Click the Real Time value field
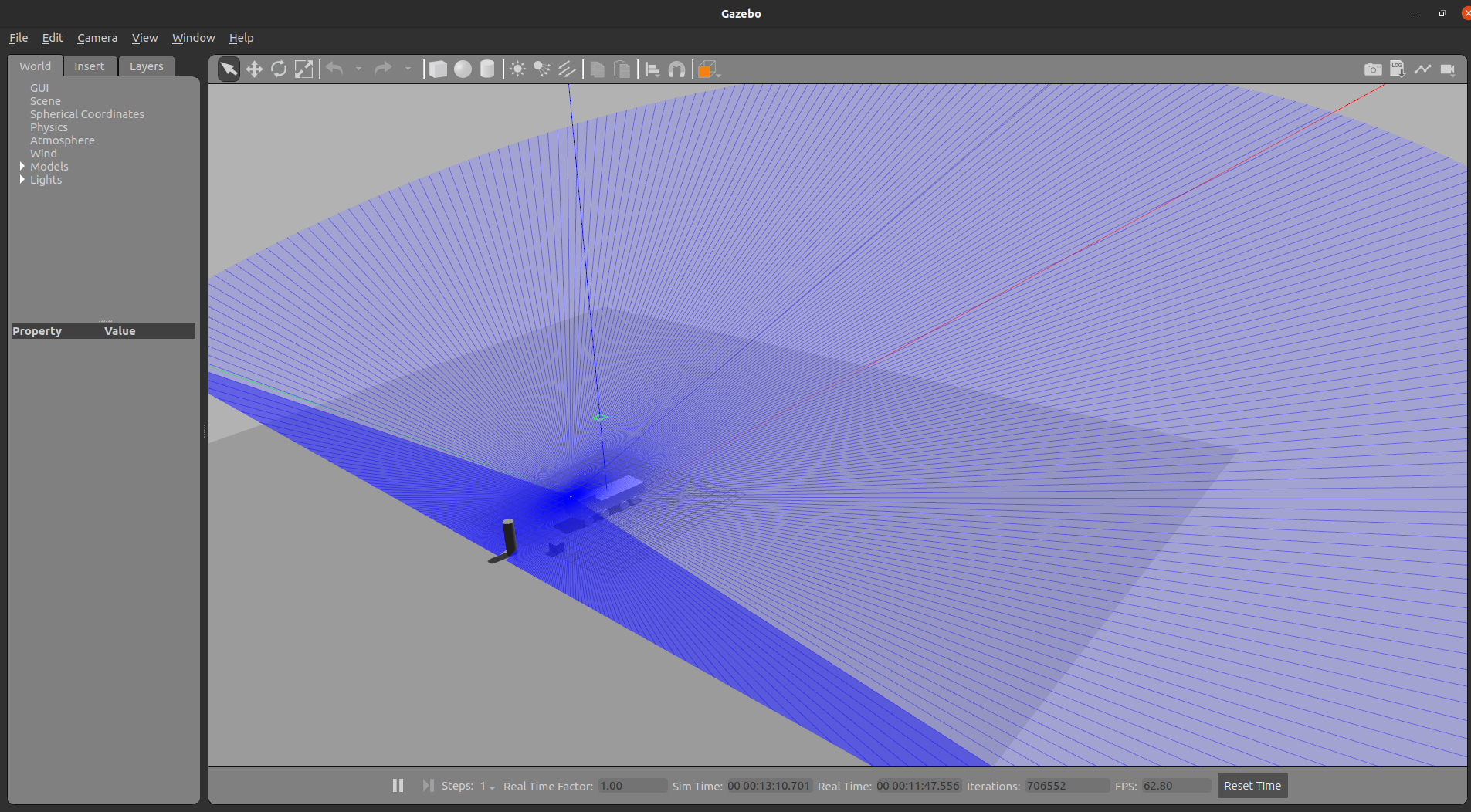The height and width of the screenshot is (812, 1471). (918, 786)
